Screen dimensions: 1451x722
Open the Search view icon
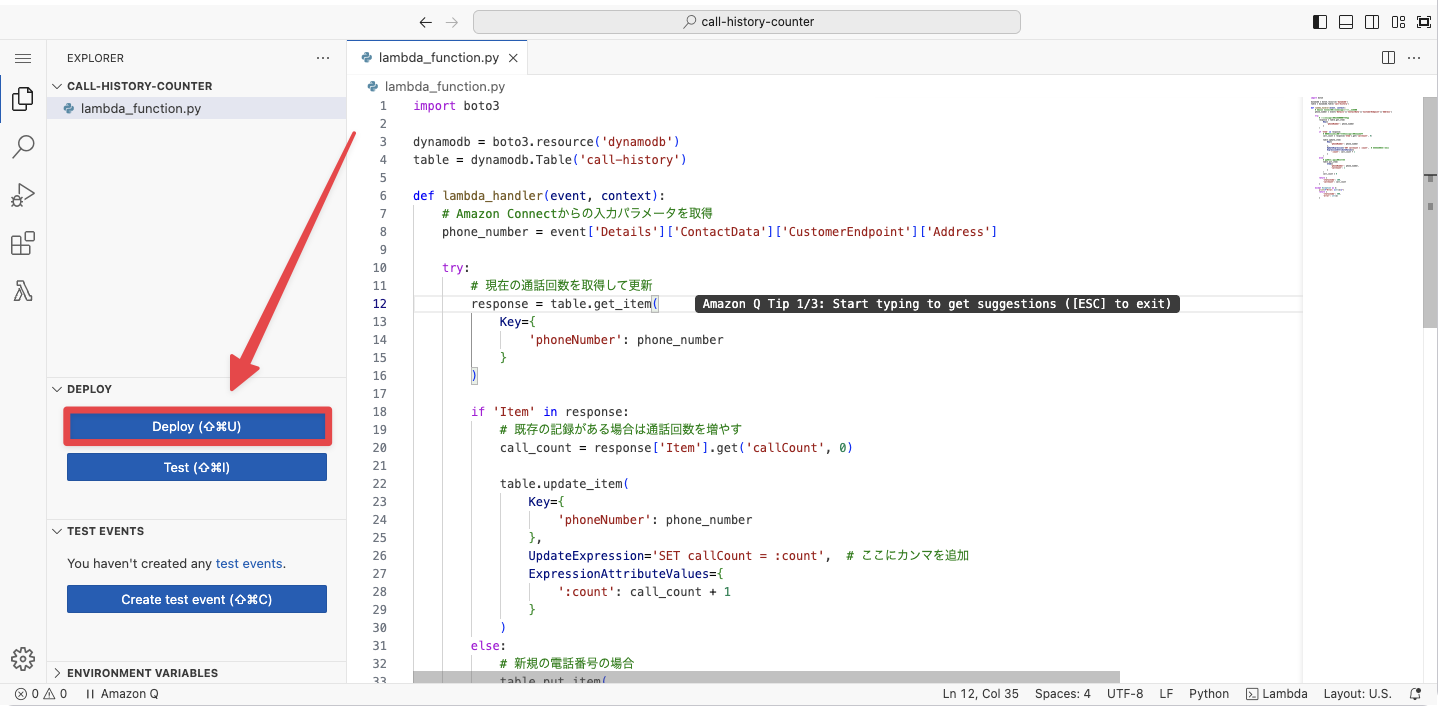point(22,147)
